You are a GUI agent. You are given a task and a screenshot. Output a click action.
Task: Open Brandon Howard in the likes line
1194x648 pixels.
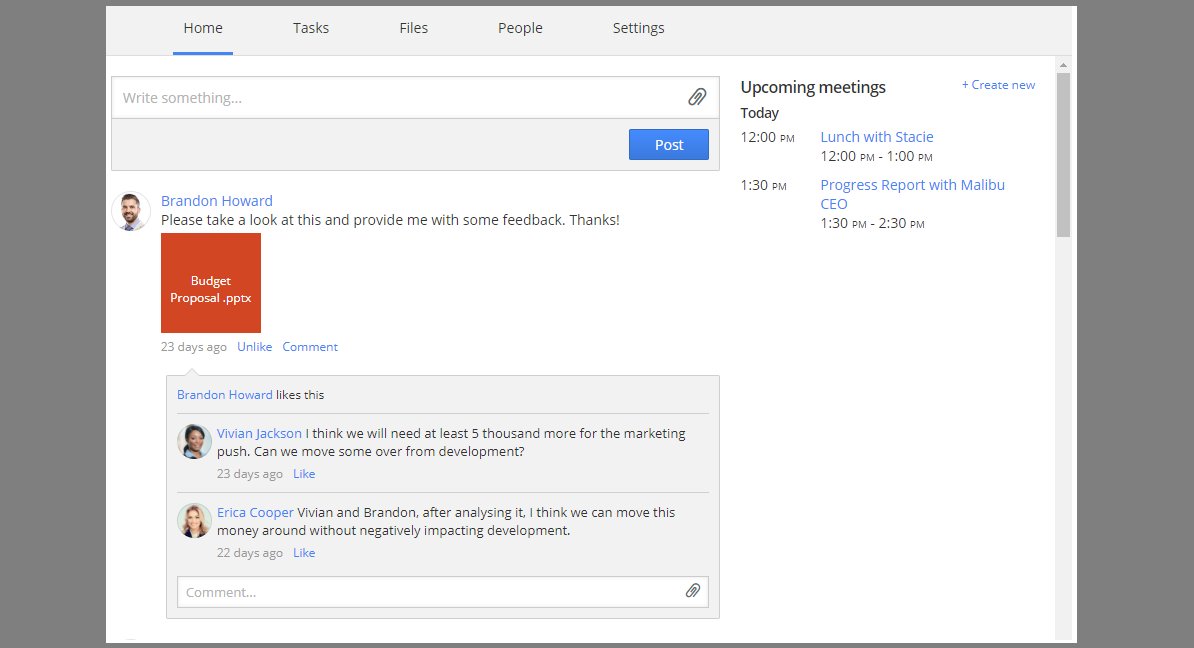tap(225, 394)
